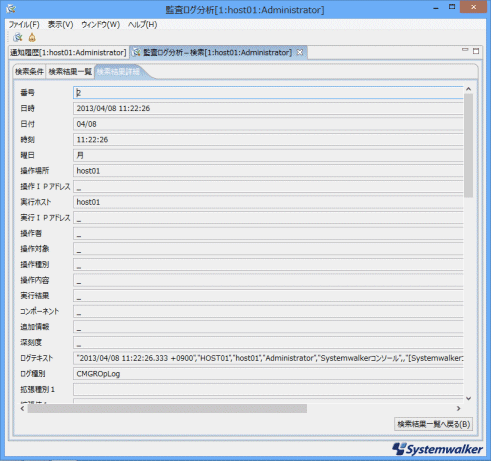
Task: Click the 拡張種別１ field
Action: [268, 389]
